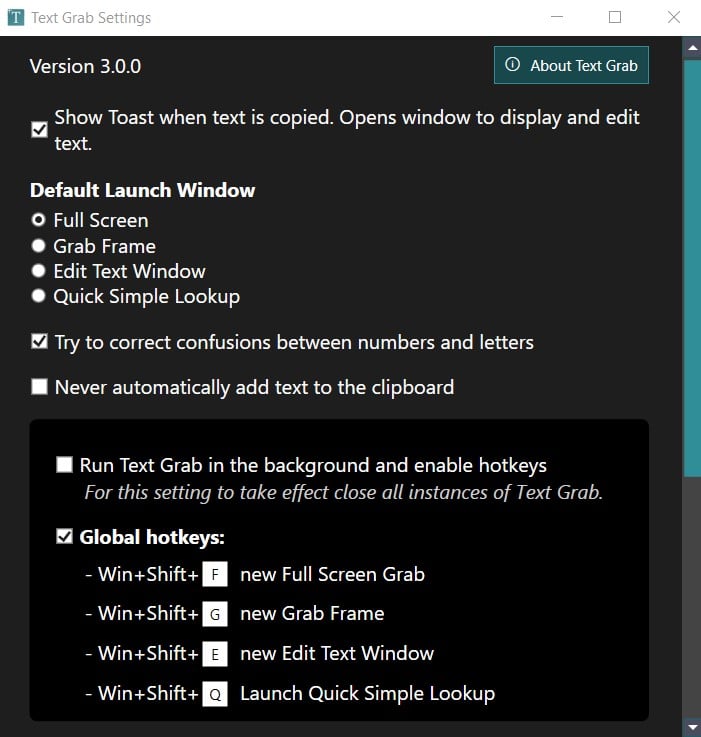The width and height of the screenshot is (701, 737).
Task: Click the F hotkey field for Full Screen Grab
Action: pos(215,575)
